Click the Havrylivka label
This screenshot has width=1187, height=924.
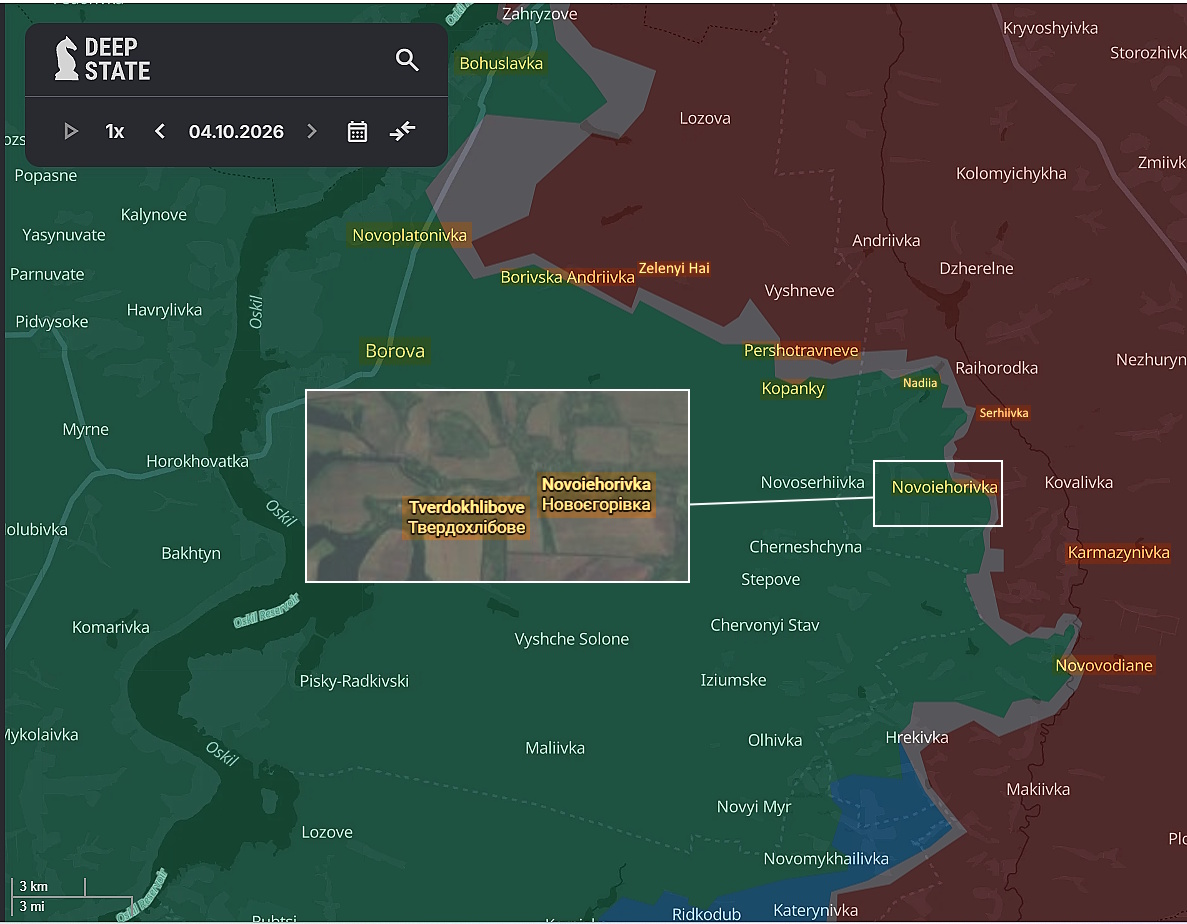pos(164,310)
